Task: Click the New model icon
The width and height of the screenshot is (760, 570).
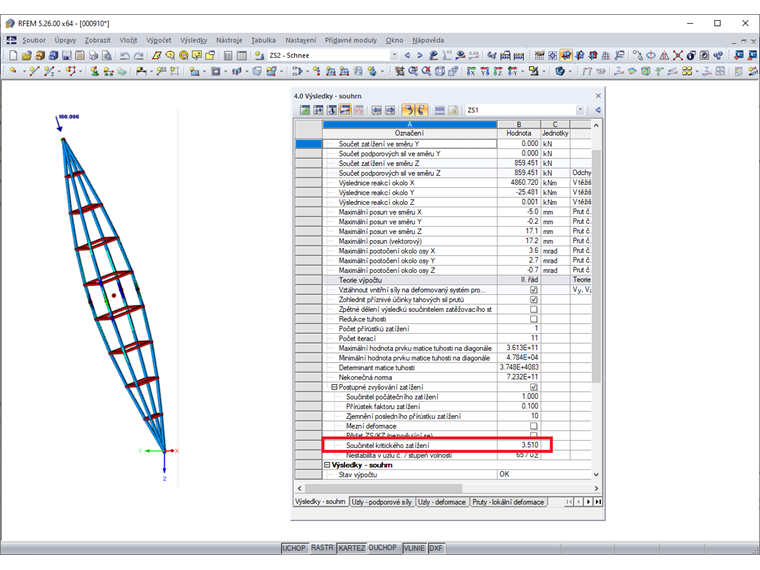Action: tap(13, 55)
